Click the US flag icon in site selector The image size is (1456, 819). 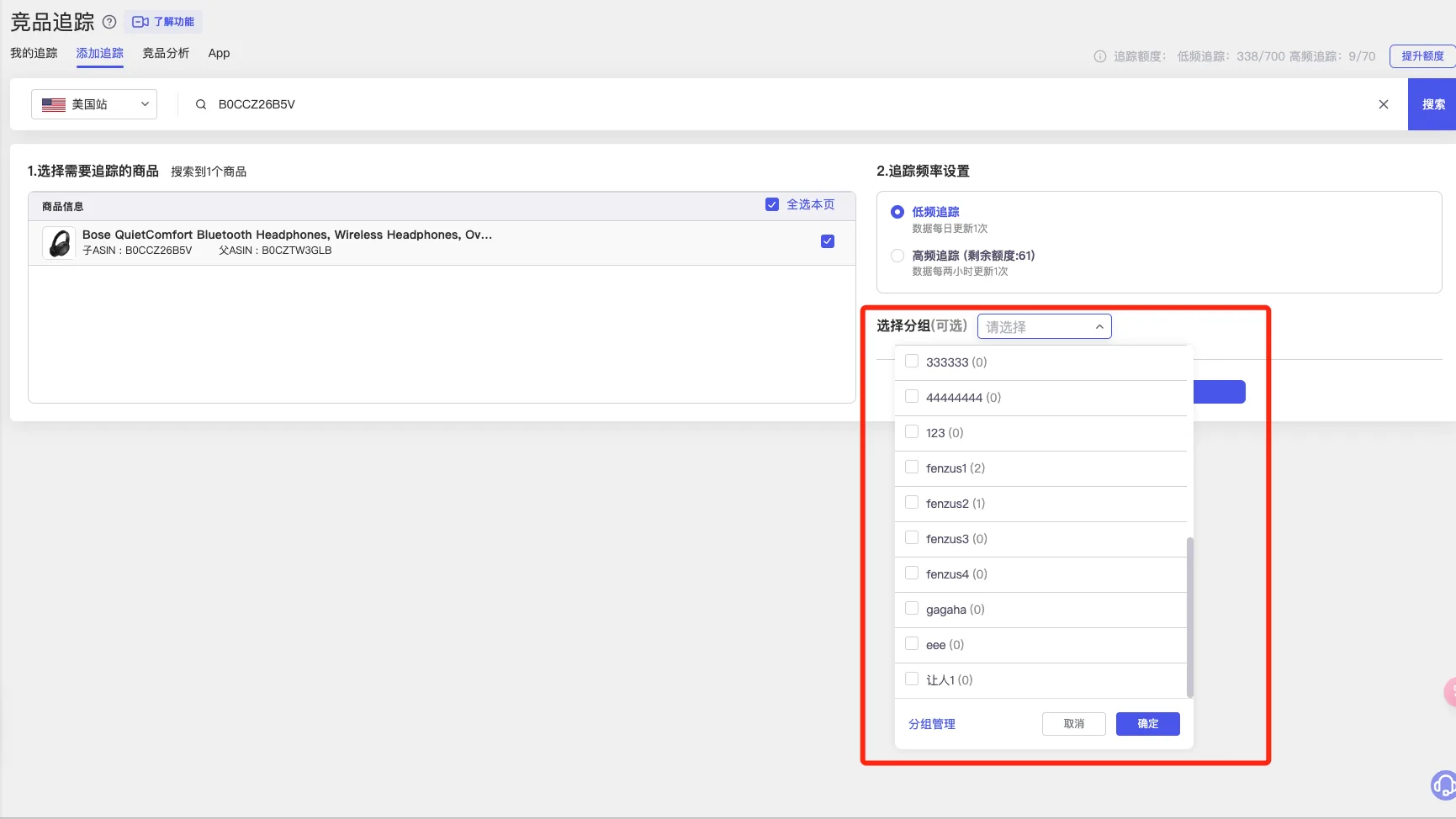coord(54,104)
